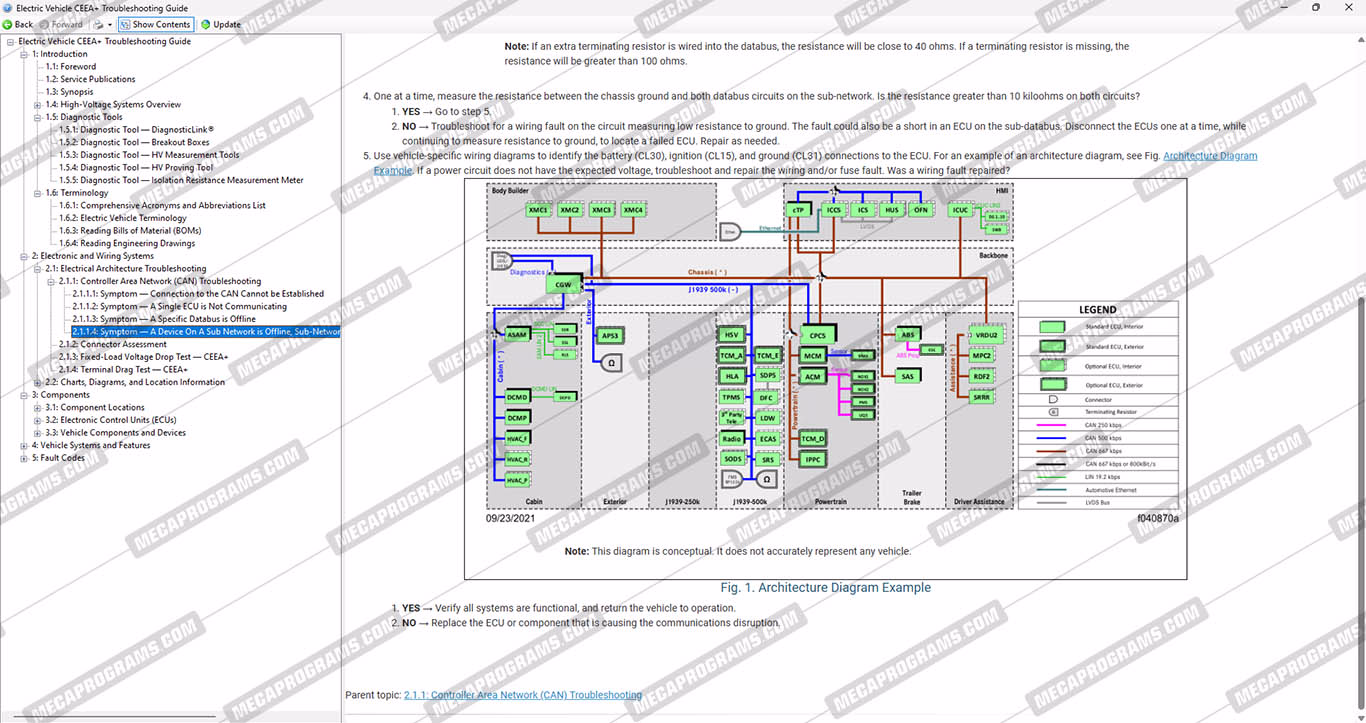Click the Update globe button
The image size is (1366, 723).
click(x=220, y=24)
